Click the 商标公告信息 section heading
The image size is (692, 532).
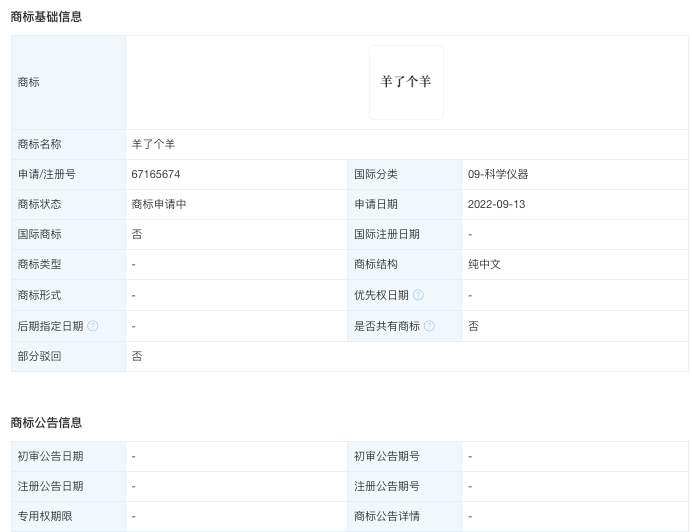(46, 423)
